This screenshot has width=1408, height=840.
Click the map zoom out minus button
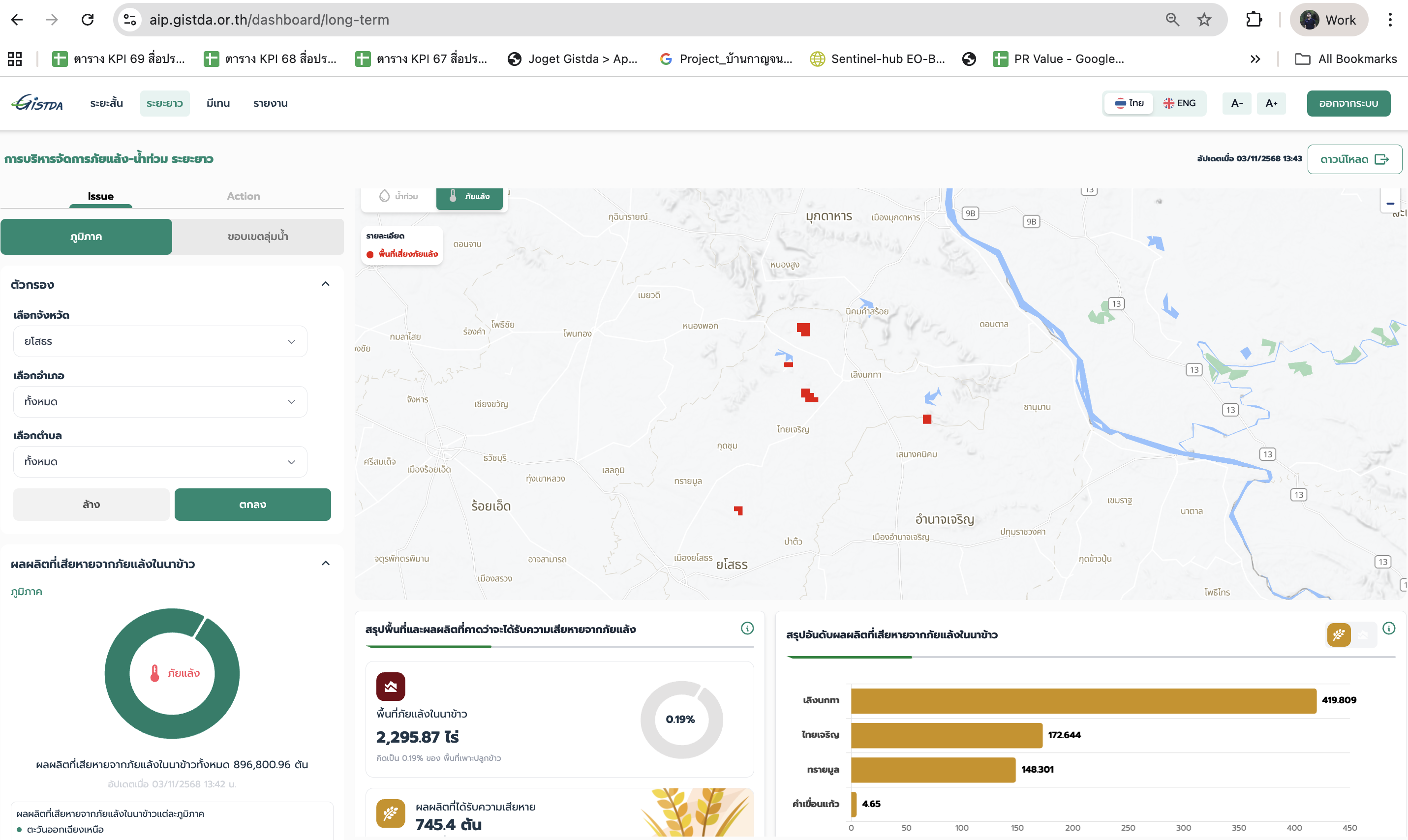click(1390, 204)
